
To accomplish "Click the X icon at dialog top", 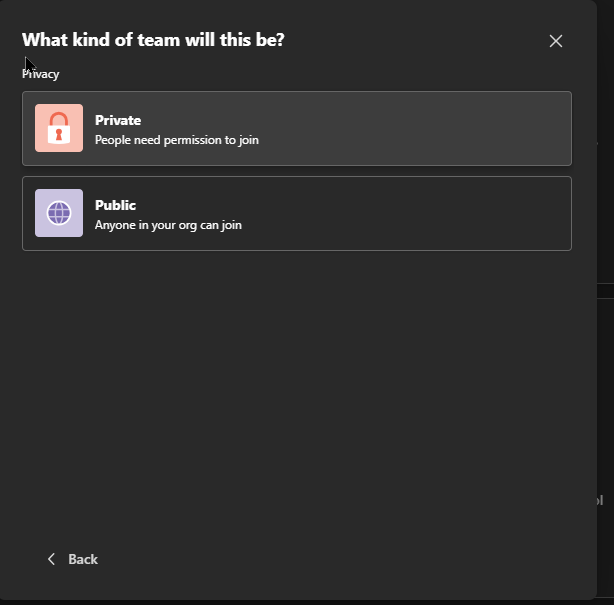I will click(x=556, y=41).
